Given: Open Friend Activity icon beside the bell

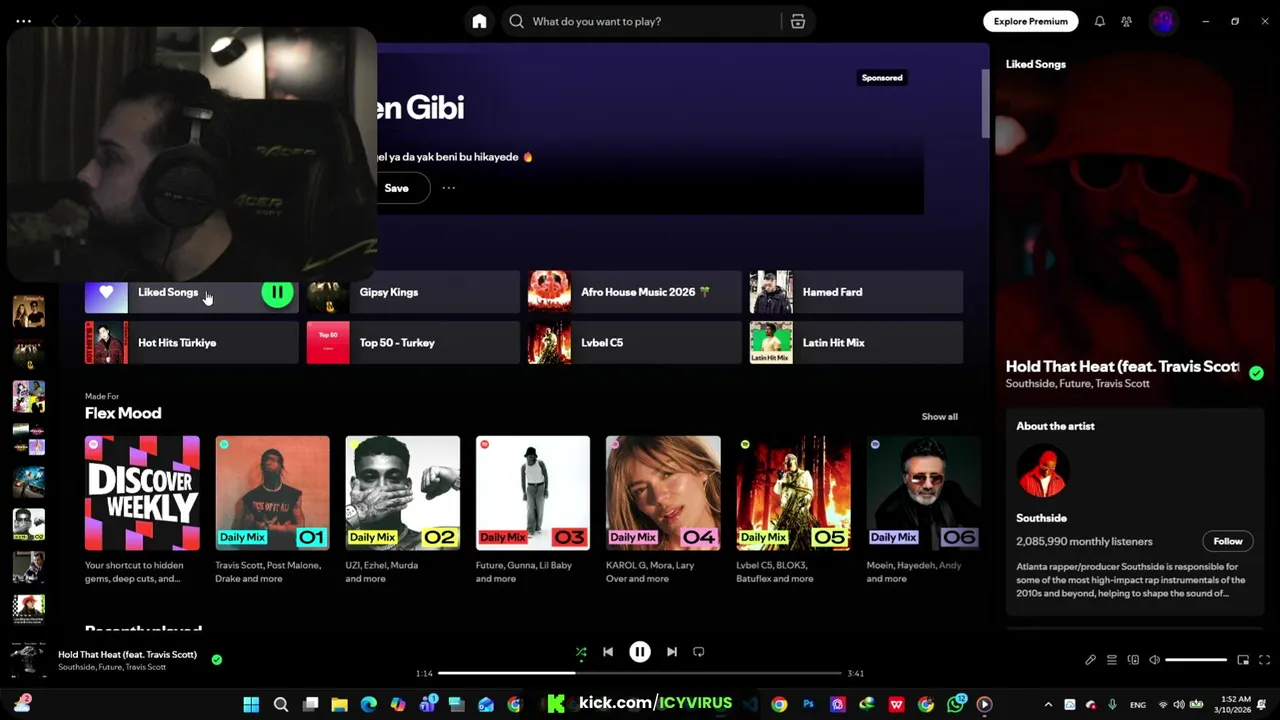Looking at the screenshot, I should click(x=1126, y=21).
